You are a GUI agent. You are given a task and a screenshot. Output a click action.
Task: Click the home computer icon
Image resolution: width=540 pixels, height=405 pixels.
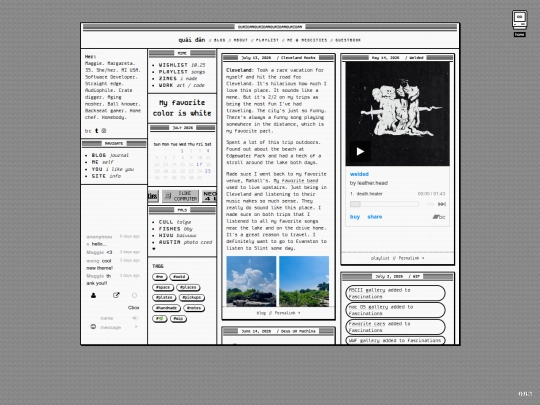tap(520, 21)
